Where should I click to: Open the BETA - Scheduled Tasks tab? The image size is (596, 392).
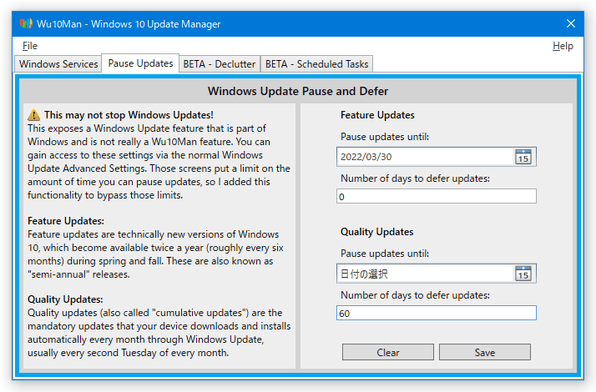coord(317,64)
